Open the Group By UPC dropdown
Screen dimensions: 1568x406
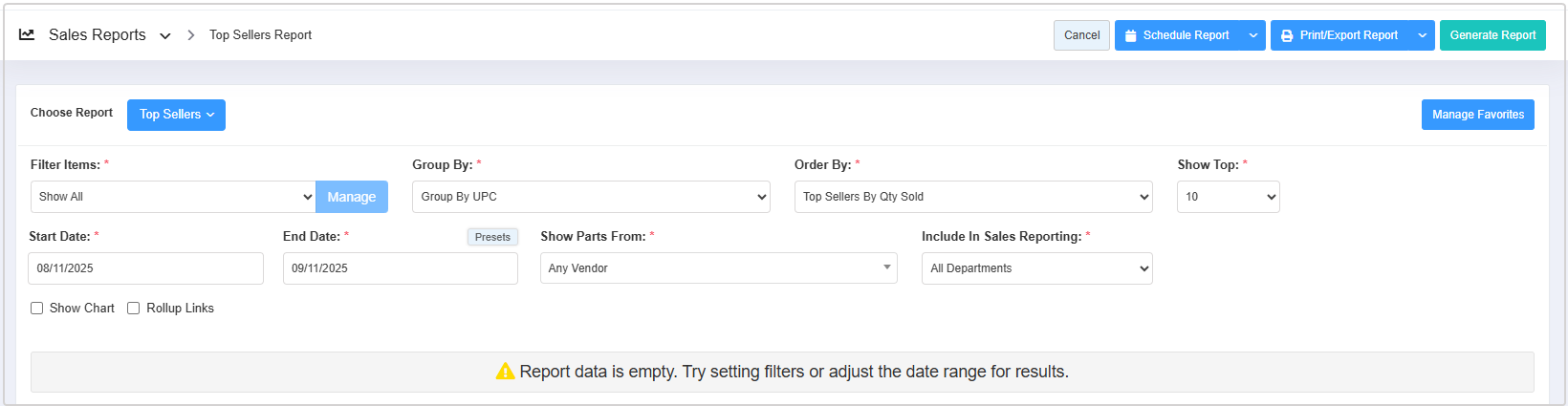(x=591, y=197)
